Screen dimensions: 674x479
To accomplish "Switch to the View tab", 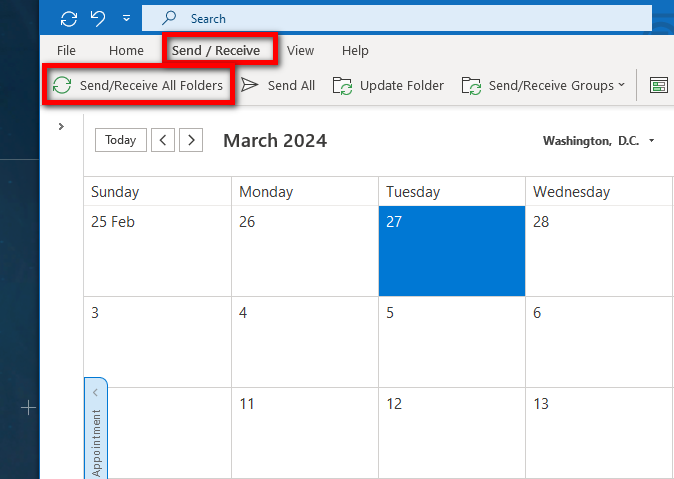I will [300, 50].
